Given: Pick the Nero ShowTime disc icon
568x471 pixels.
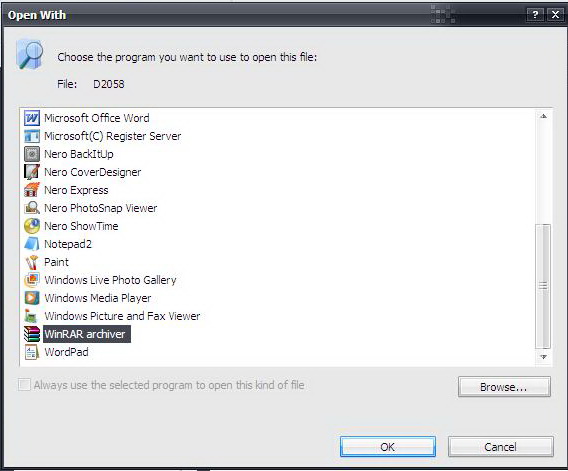Looking at the screenshot, I should pos(32,226).
